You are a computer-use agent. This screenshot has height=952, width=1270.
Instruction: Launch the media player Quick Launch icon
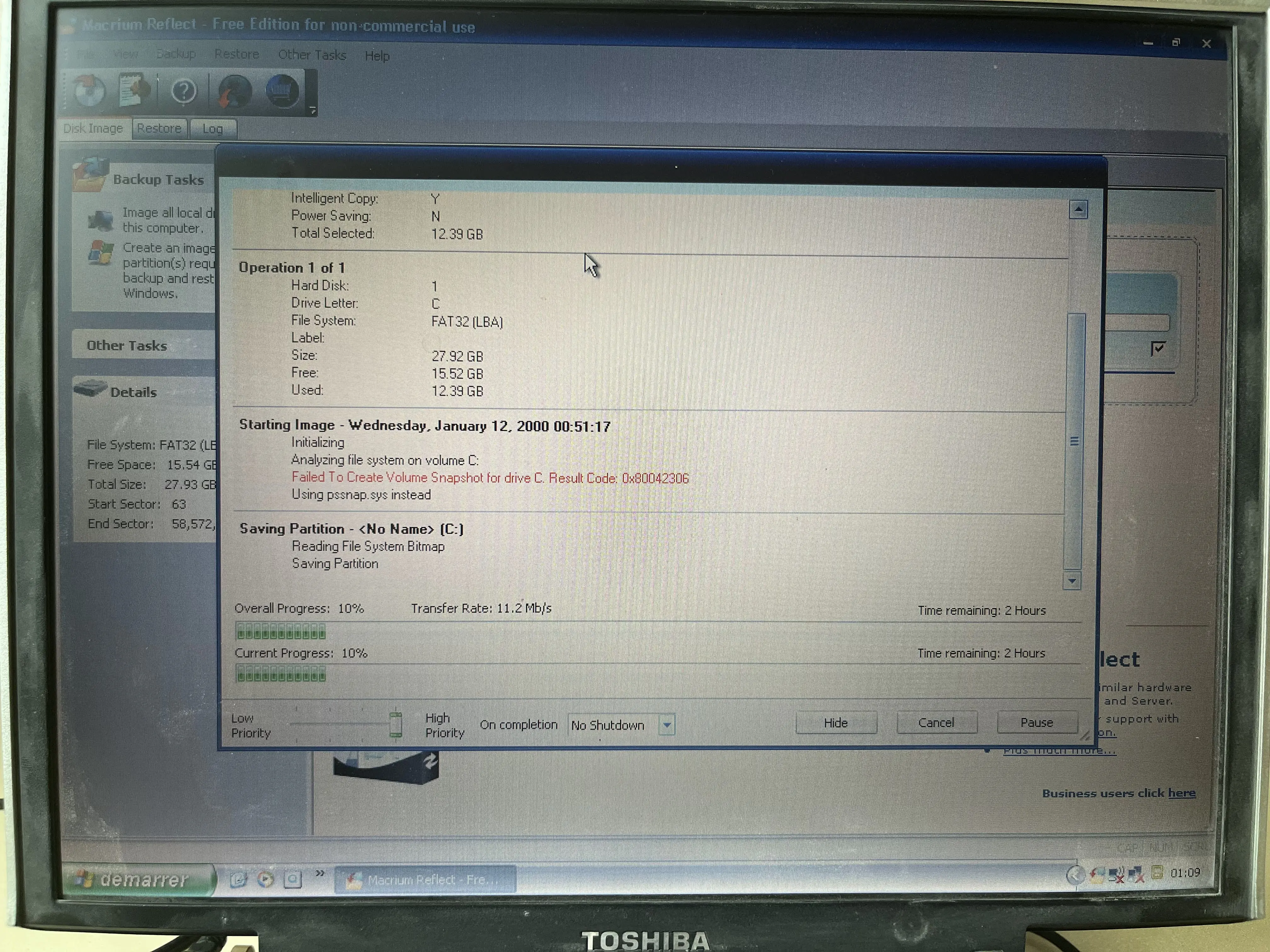point(265,879)
